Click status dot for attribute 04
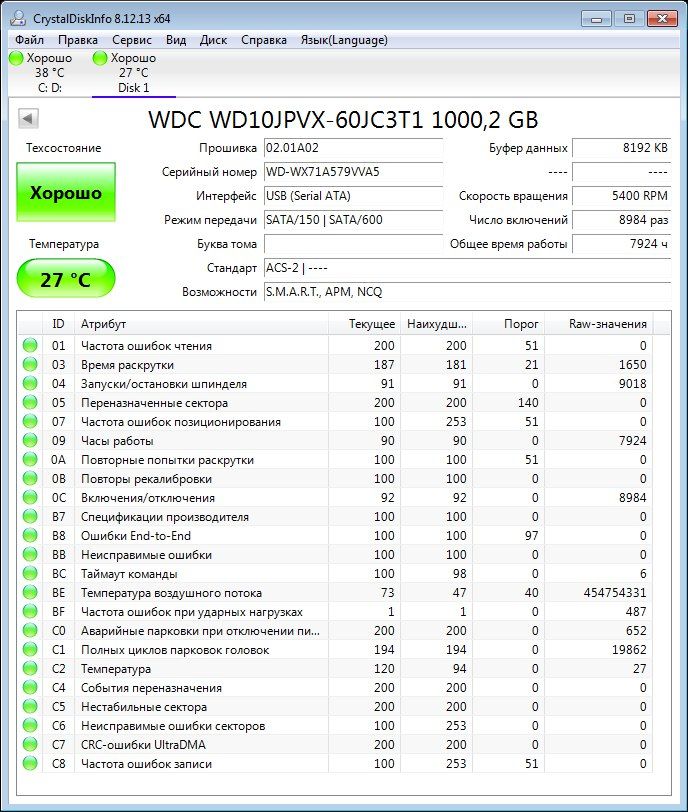This screenshot has height=812, width=688. click(x=30, y=384)
